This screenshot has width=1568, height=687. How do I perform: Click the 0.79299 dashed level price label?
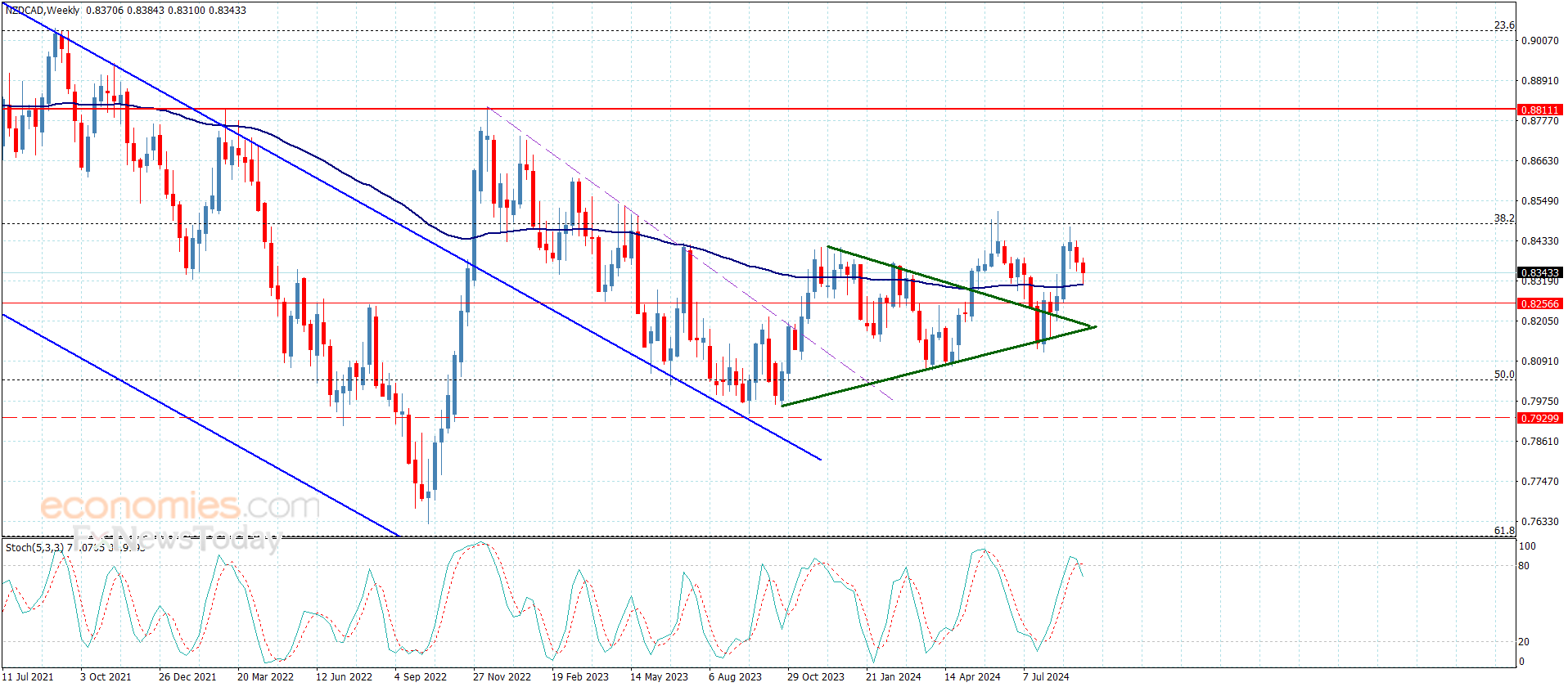[x=1539, y=418]
